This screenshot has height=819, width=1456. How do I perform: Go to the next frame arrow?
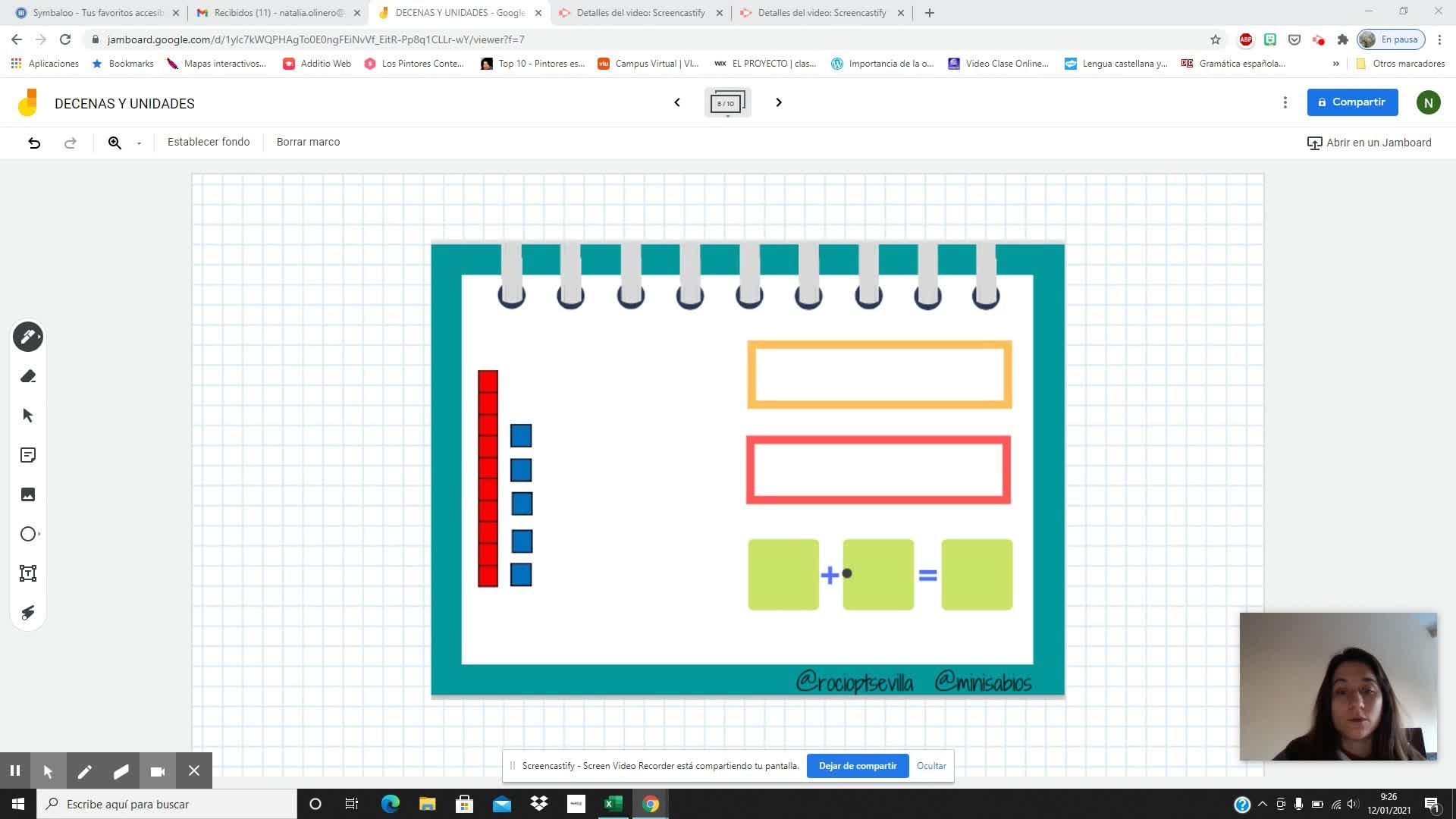point(778,102)
